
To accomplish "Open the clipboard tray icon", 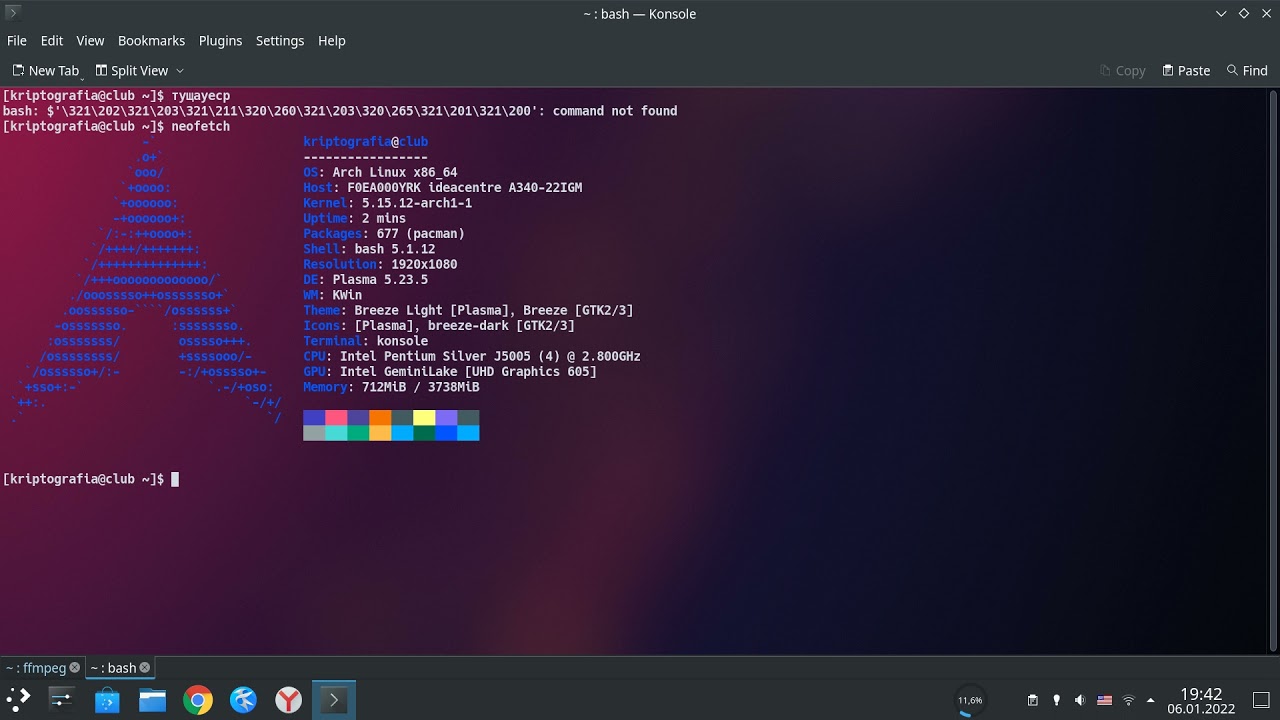I will (x=1033, y=700).
